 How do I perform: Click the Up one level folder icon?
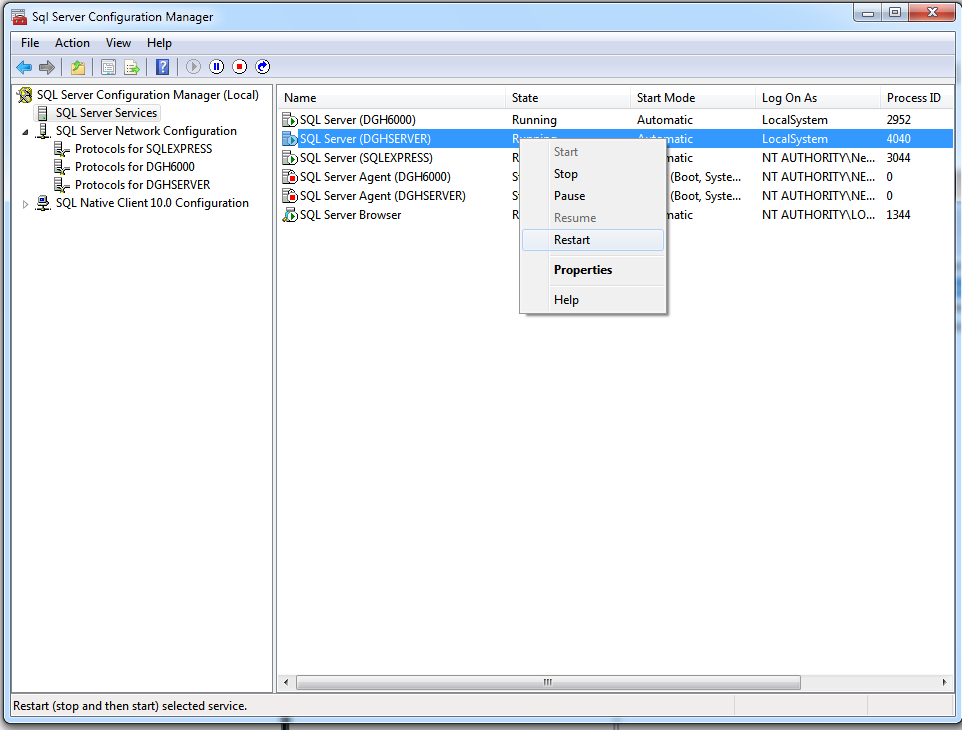click(77, 67)
